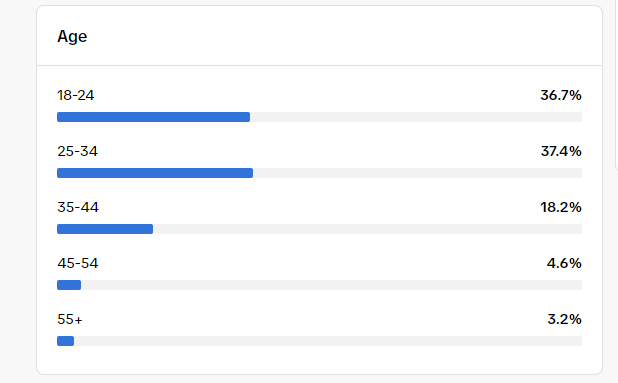Click the Age card heading

point(72,37)
